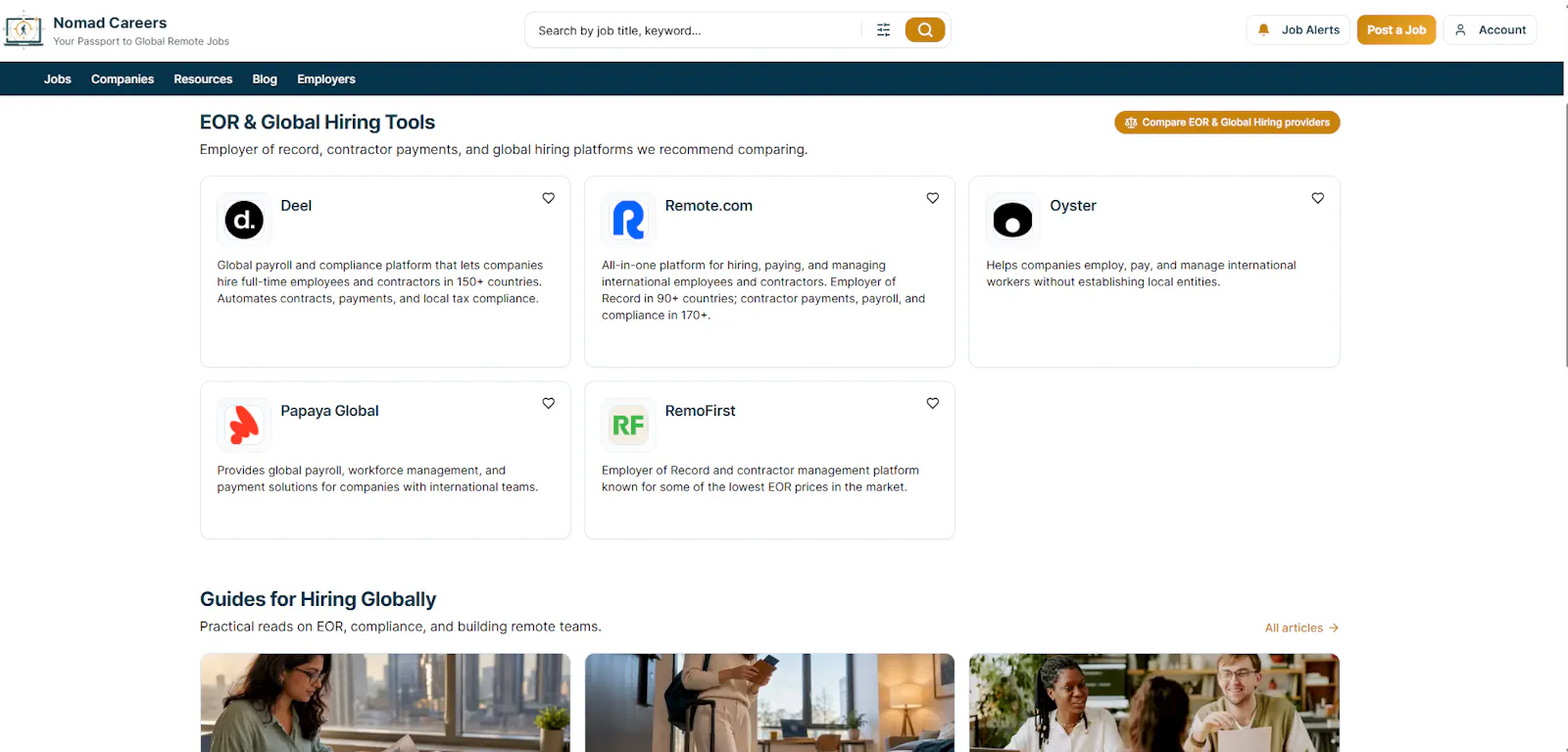Image resolution: width=1568 pixels, height=752 pixels.
Task: Open the Papaya Global card title
Action: click(x=329, y=411)
